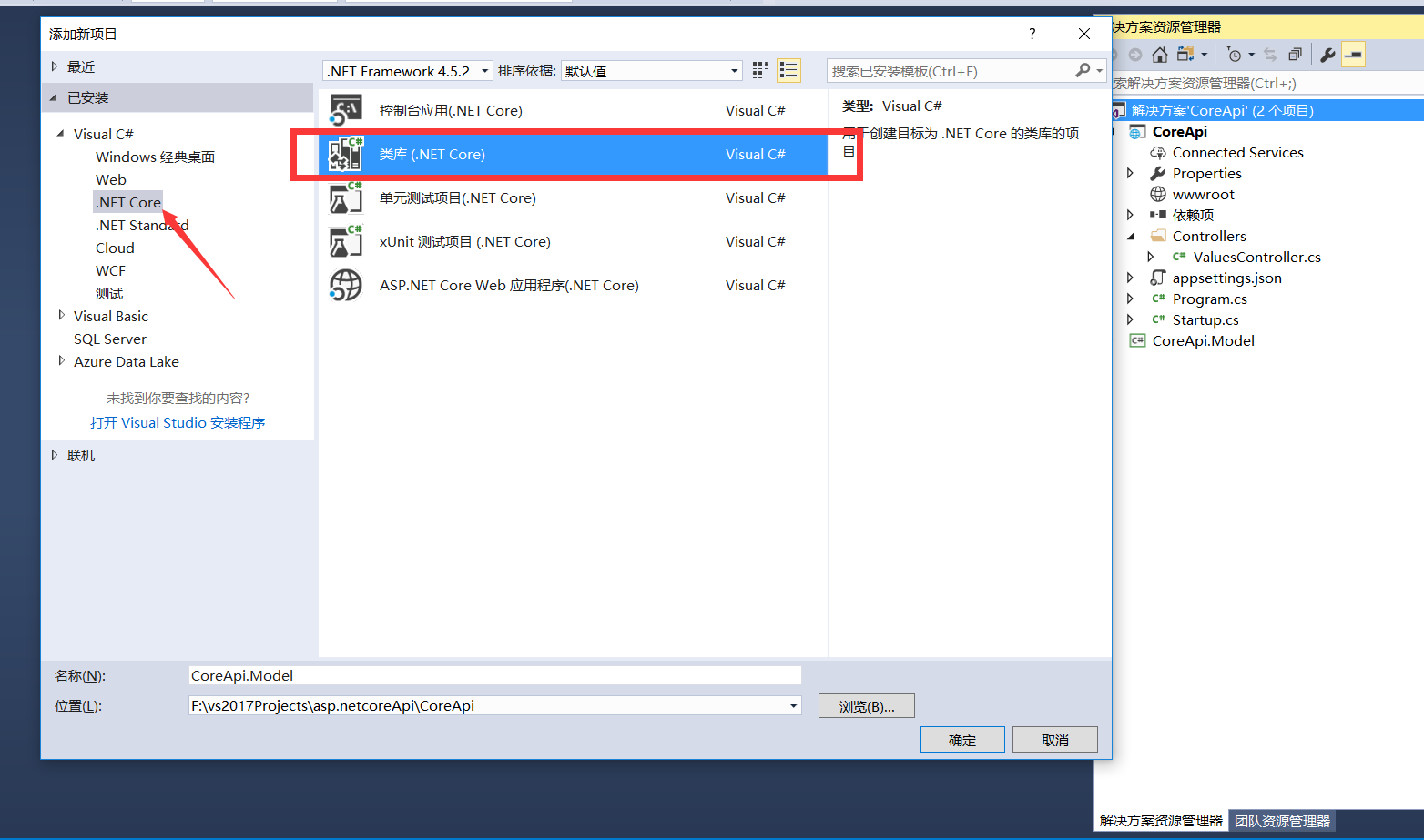Select .NET Core category
Viewport: 1424px width, 840px height.
(128, 202)
